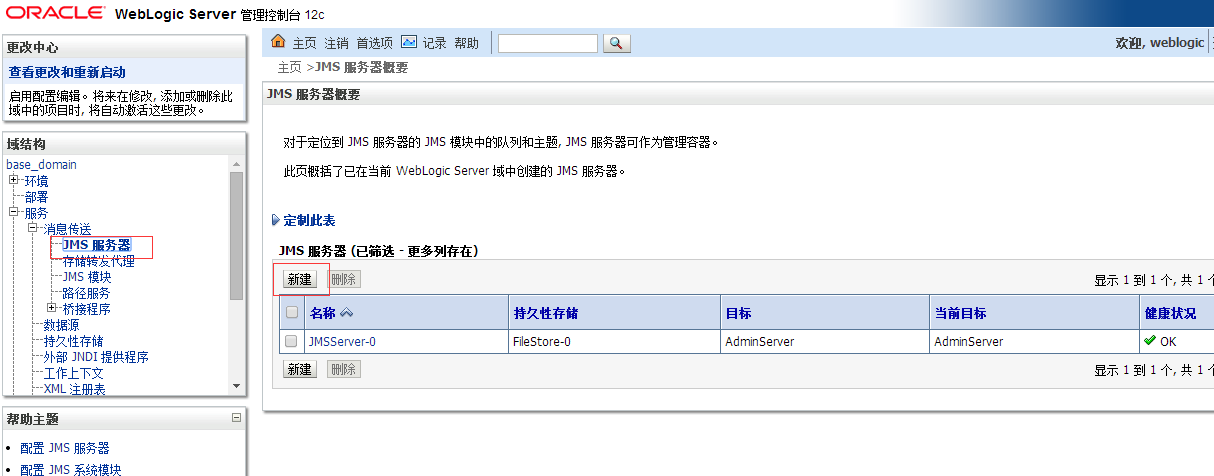Open 主页 in the top toolbar
The width and height of the screenshot is (1214, 476).
pyautogui.click(x=304, y=43)
